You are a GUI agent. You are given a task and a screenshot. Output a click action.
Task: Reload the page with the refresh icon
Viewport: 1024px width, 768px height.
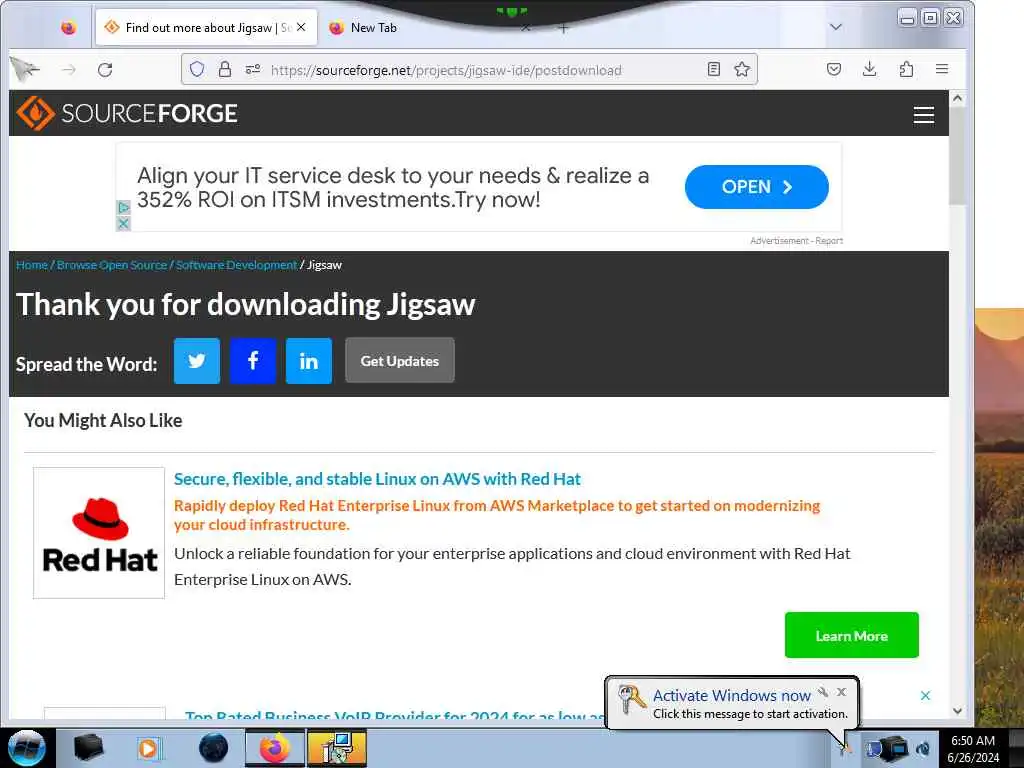(105, 69)
